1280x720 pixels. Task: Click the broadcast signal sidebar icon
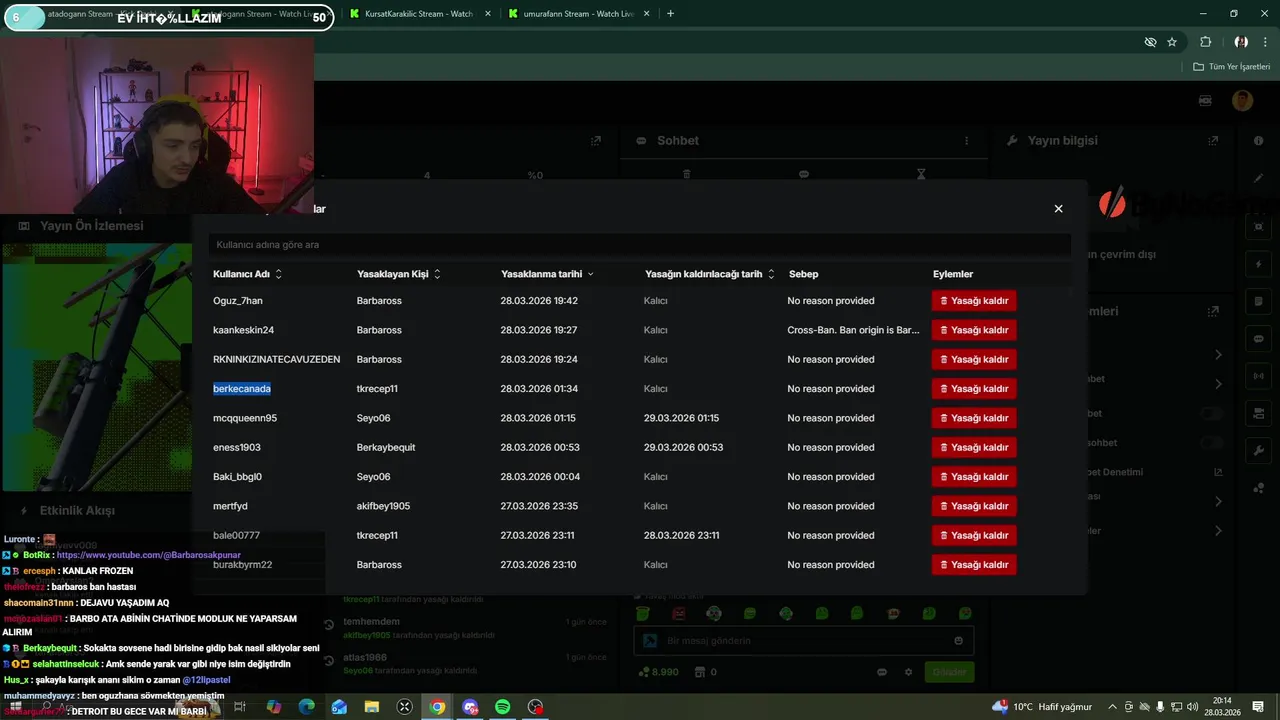[x=1258, y=376]
